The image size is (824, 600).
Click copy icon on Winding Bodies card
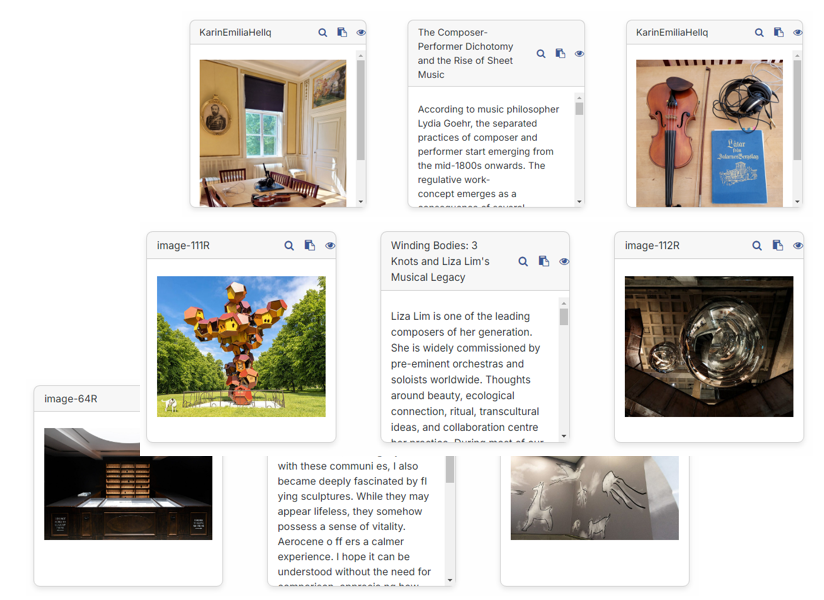544,262
